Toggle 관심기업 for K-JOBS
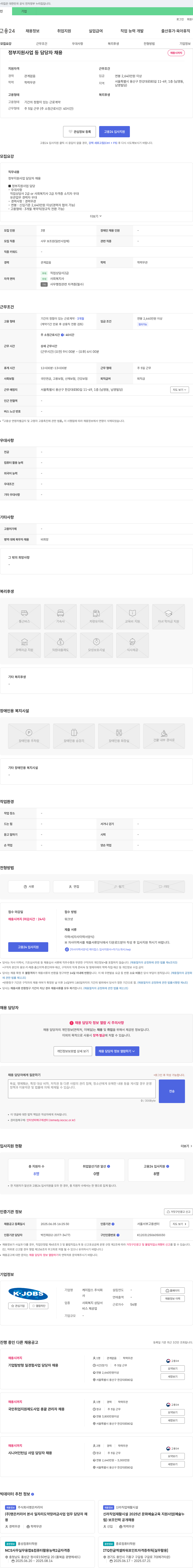 pos(18,1306)
